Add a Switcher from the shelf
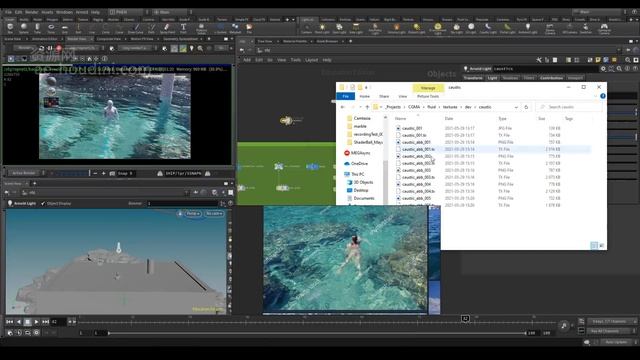 point(586,29)
